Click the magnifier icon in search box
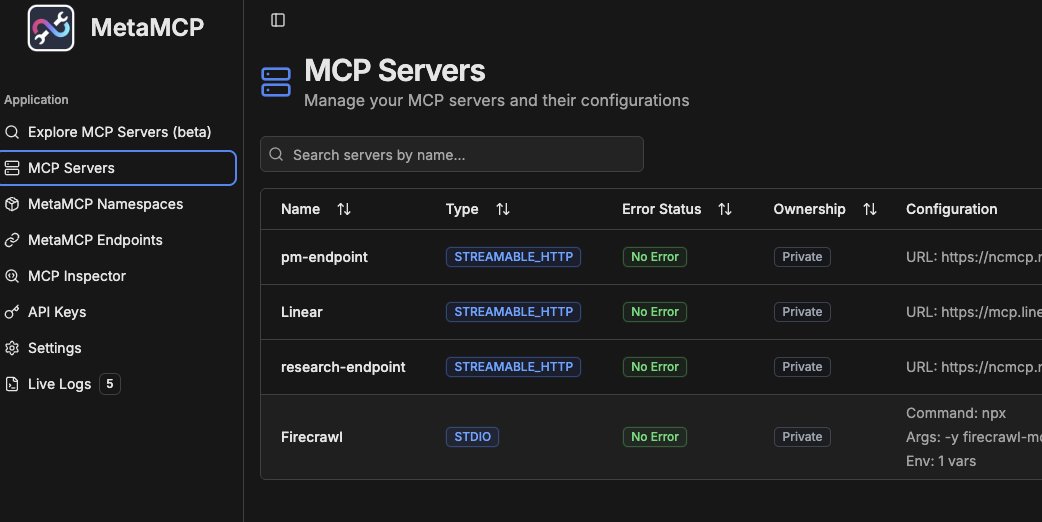1042x522 pixels. click(276, 154)
